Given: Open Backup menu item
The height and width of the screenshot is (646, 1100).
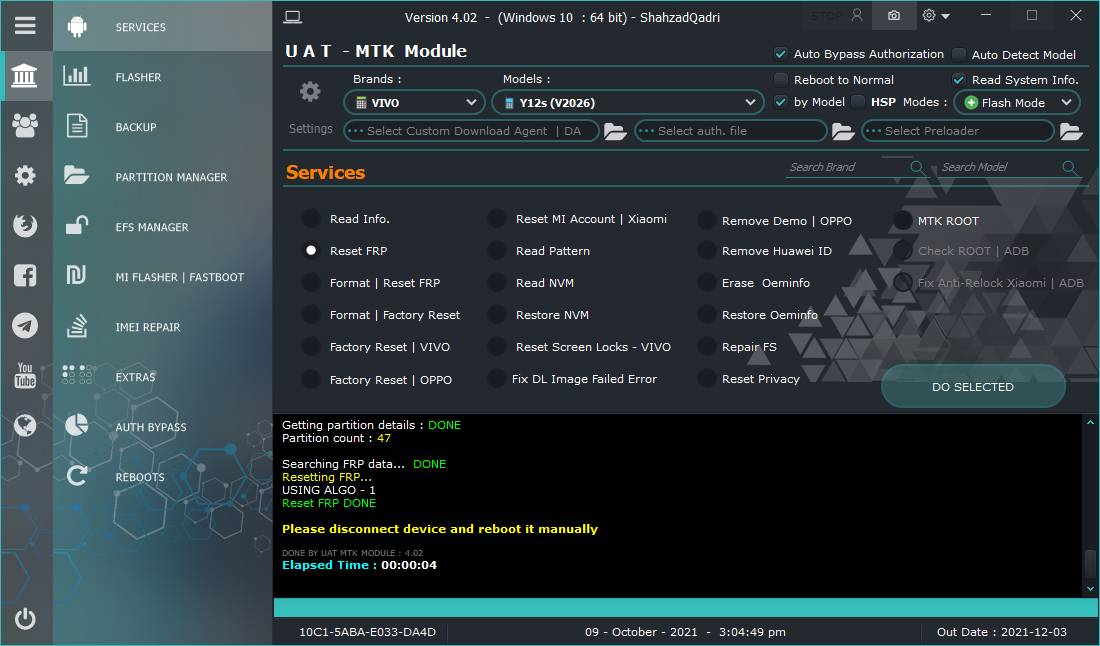Looking at the screenshot, I should [162, 127].
